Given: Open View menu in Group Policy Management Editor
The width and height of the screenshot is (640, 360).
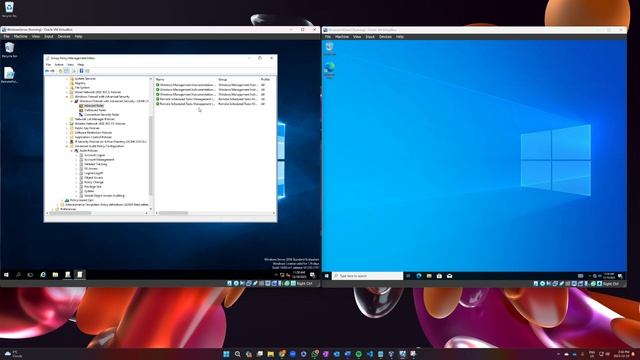Looking at the screenshot, I should [70, 64].
